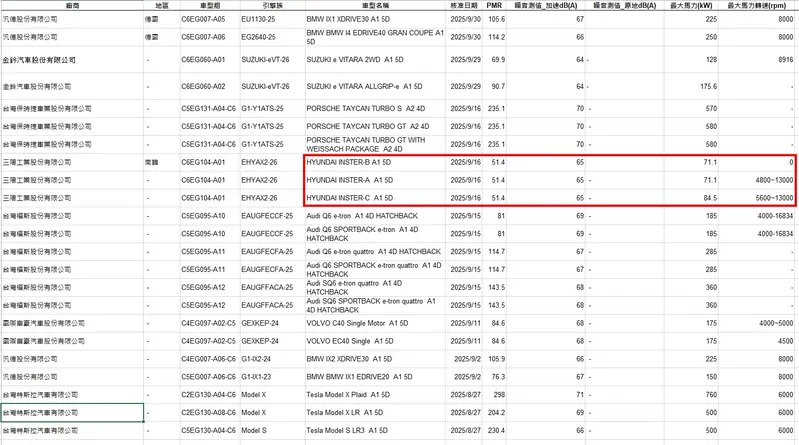Viewport: 799px width, 445px height.
Task: Click the 最大馬力(kW) column header
Action: tap(698, 6)
